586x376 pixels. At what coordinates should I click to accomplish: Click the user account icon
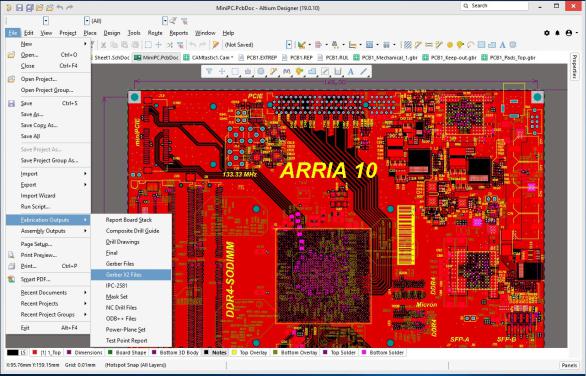click(569, 33)
